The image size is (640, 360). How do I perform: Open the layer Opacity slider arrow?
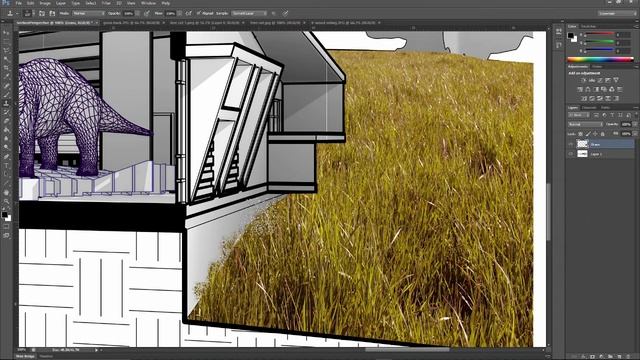[x=634, y=124]
